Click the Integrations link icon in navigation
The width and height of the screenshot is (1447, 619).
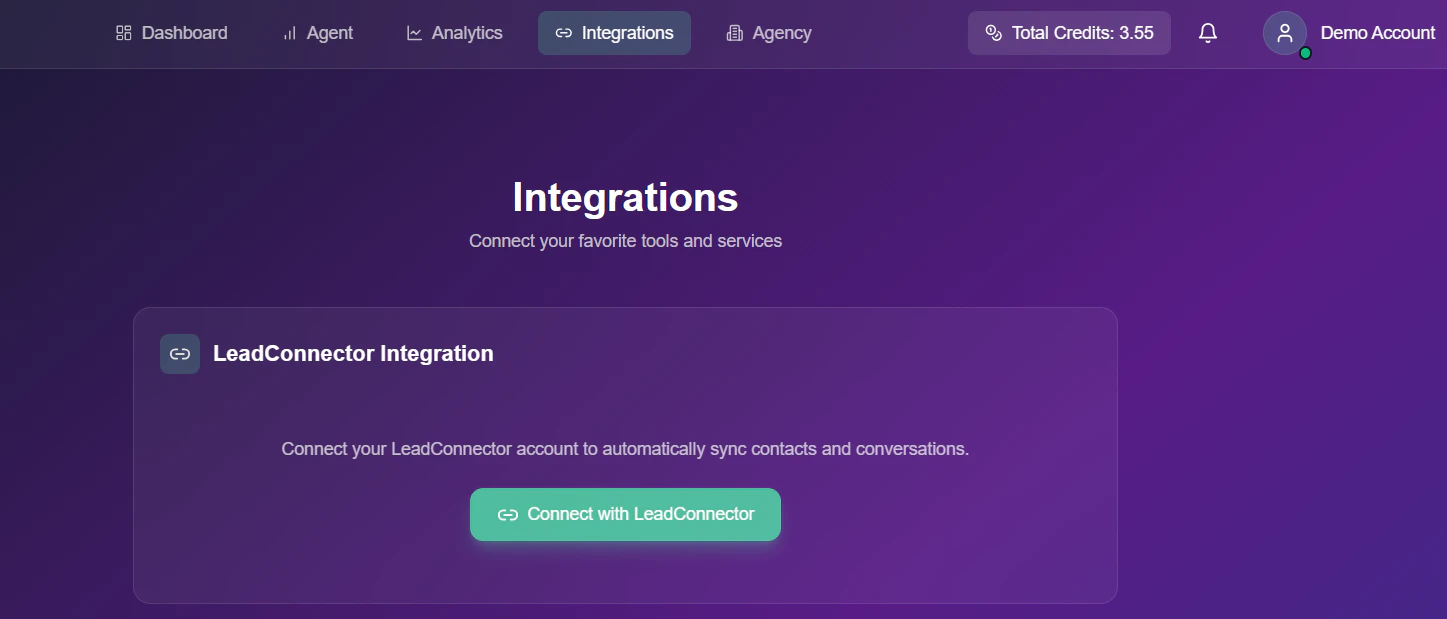[564, 32]
